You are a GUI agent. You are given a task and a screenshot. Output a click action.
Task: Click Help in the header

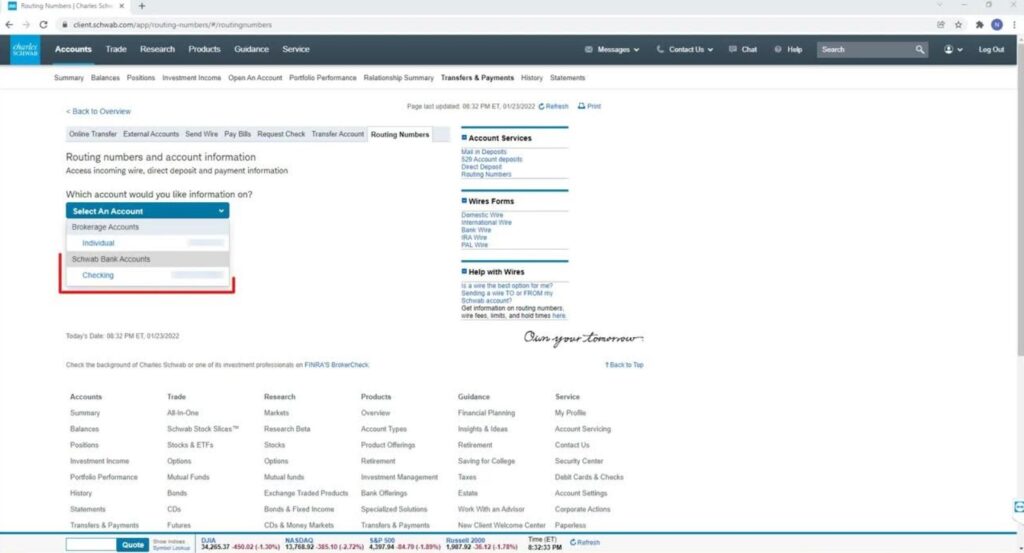pos(788,50)
